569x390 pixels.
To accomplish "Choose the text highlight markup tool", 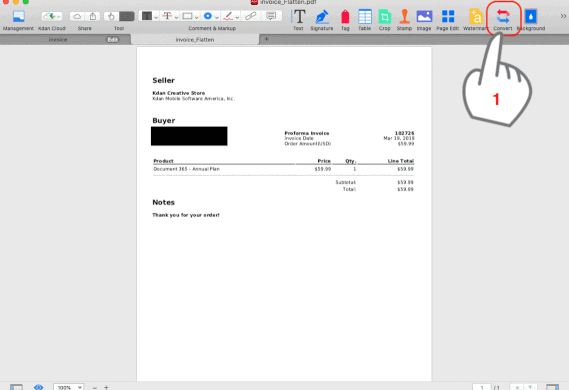I will pyautogui.click(x=147, y=16).
